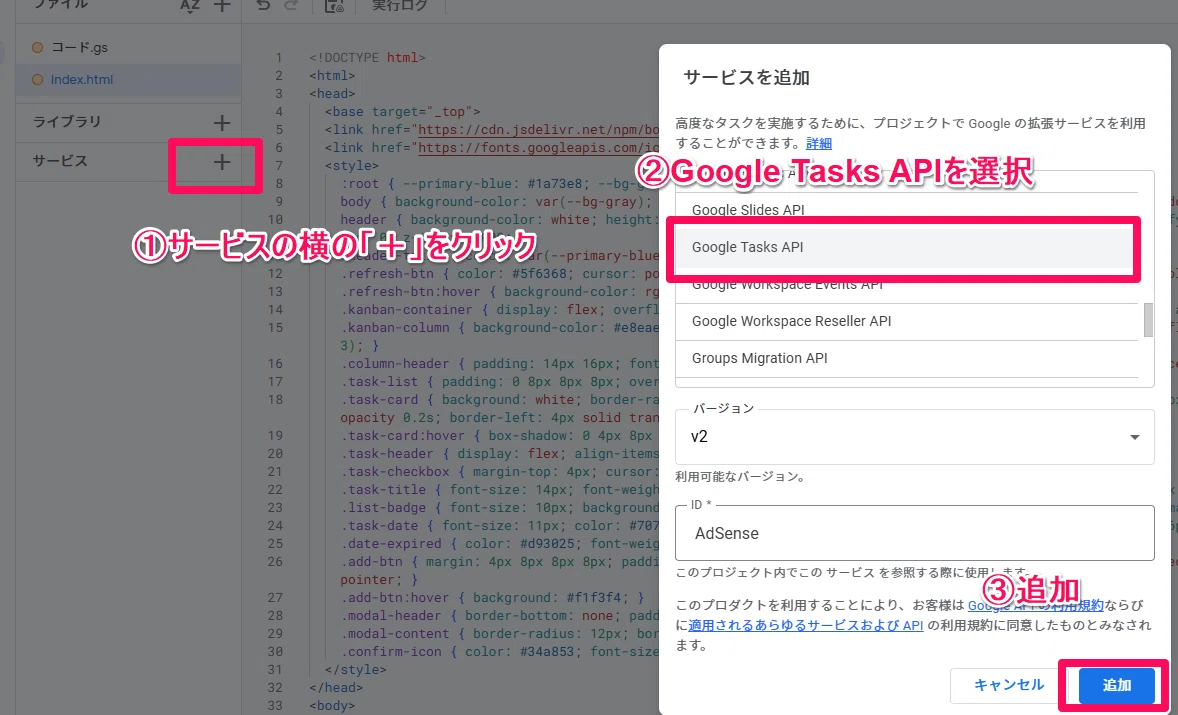Click the .task-checkbox code line
This screenshot has height=715, width=1178.
pos(500,472)
